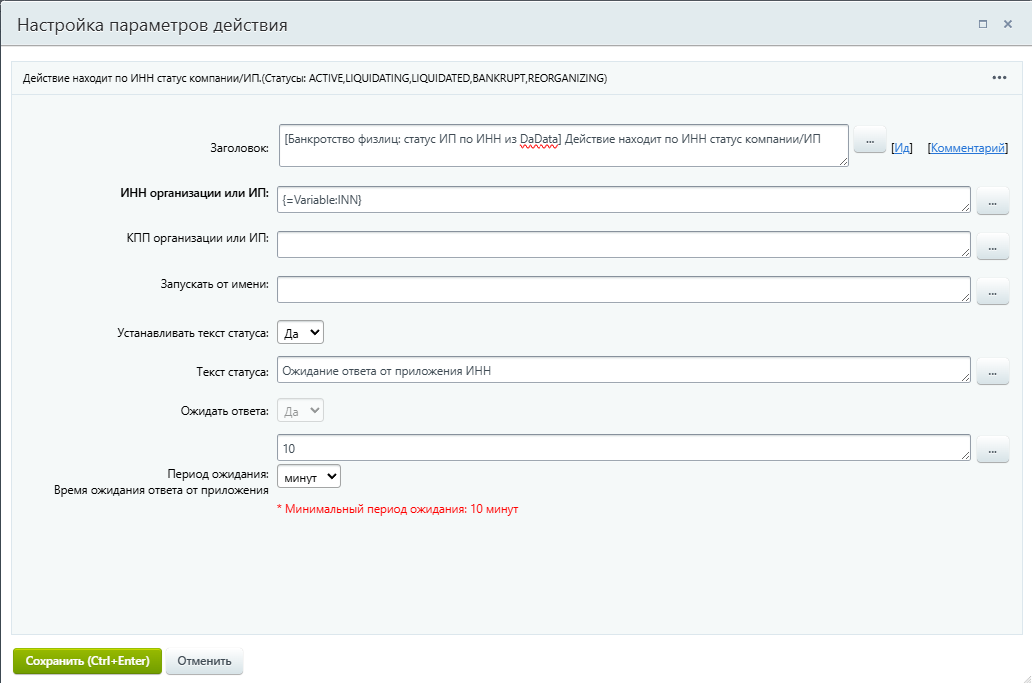Click the Ид link
The width and height of the screenshot is (1032, 683).
[902, 148]
